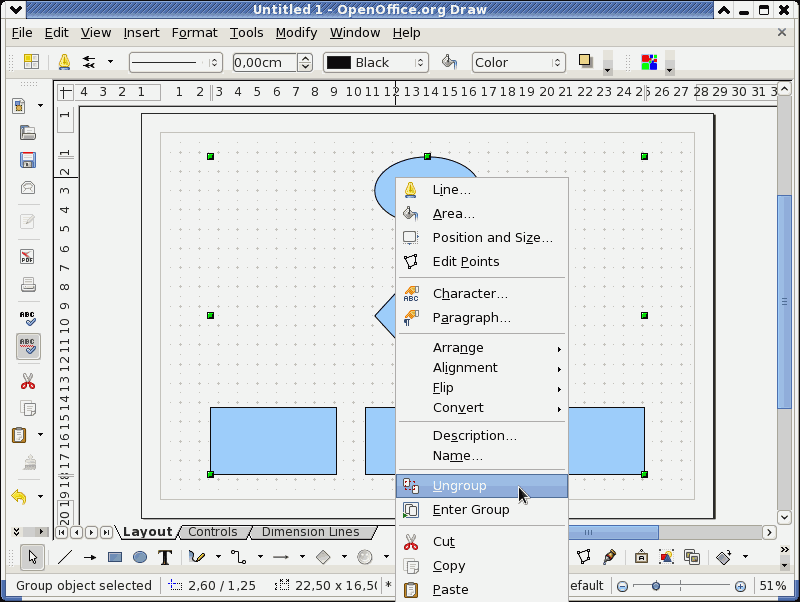Open the Area fill bucket icon in toolbar
Image resolution: width=800 pixels, height=602 pixels.
coord(449,62)
